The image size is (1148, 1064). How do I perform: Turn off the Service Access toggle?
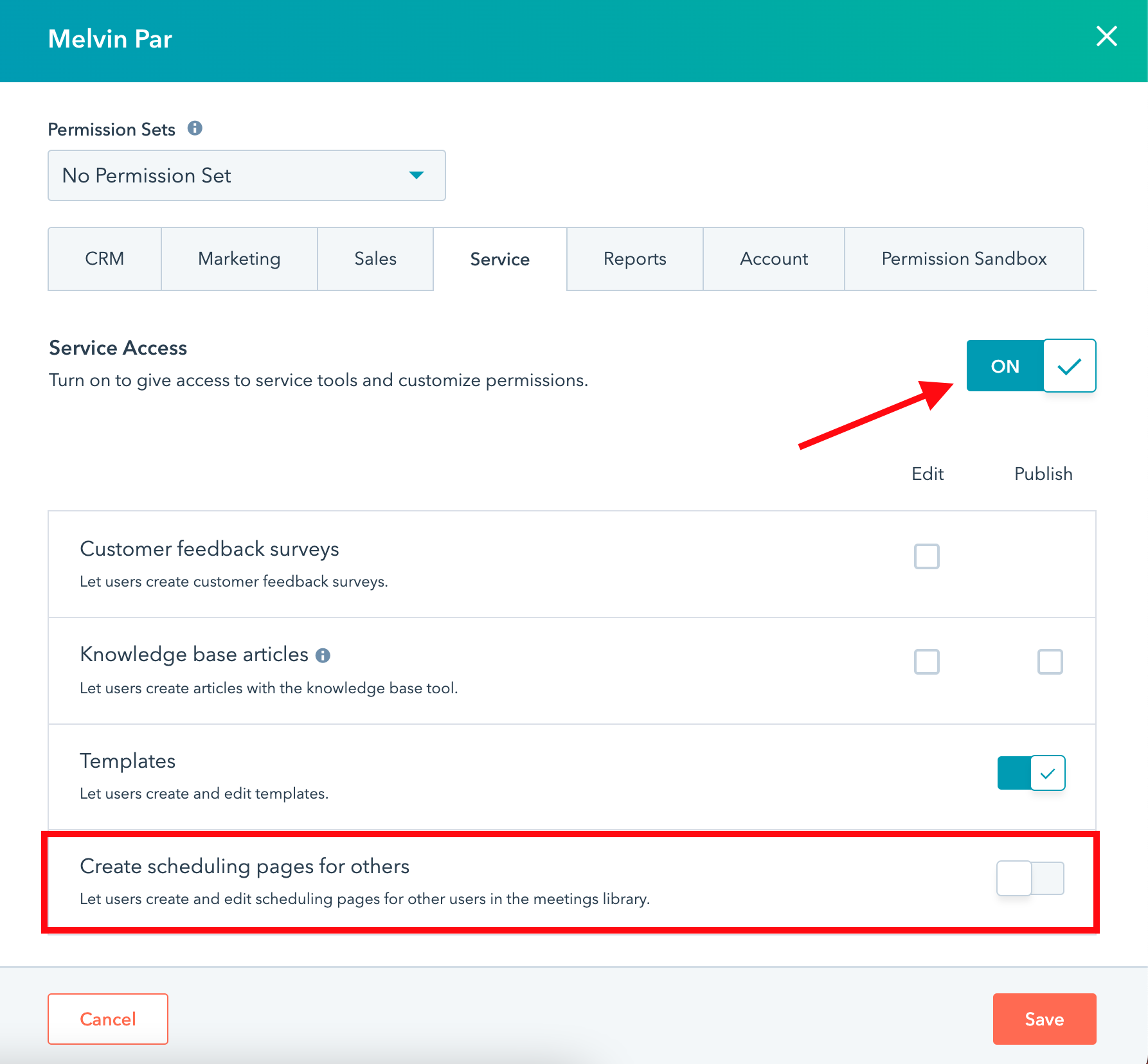click(x=1031, y=366)
